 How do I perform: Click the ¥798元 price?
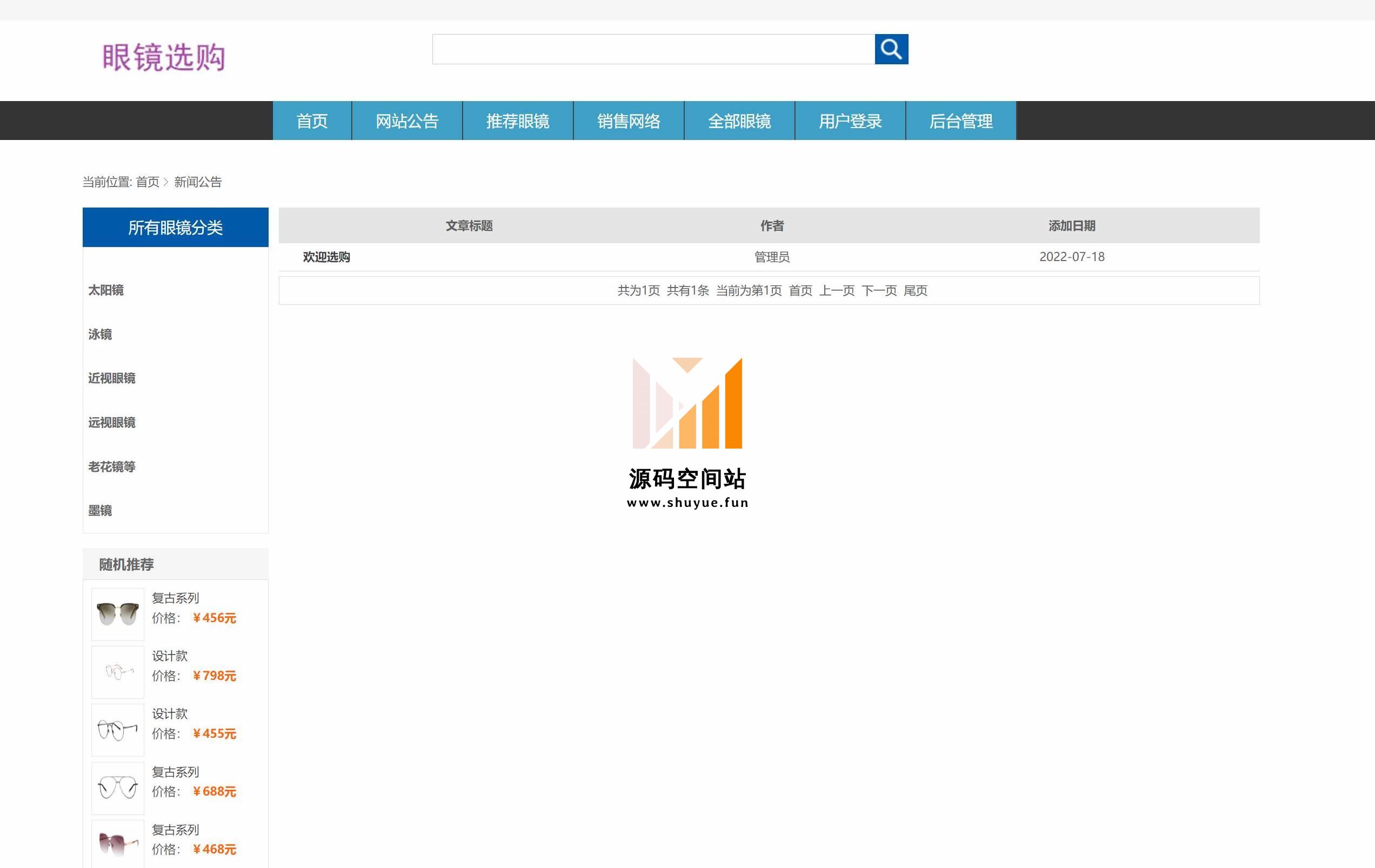pos(214,676)
